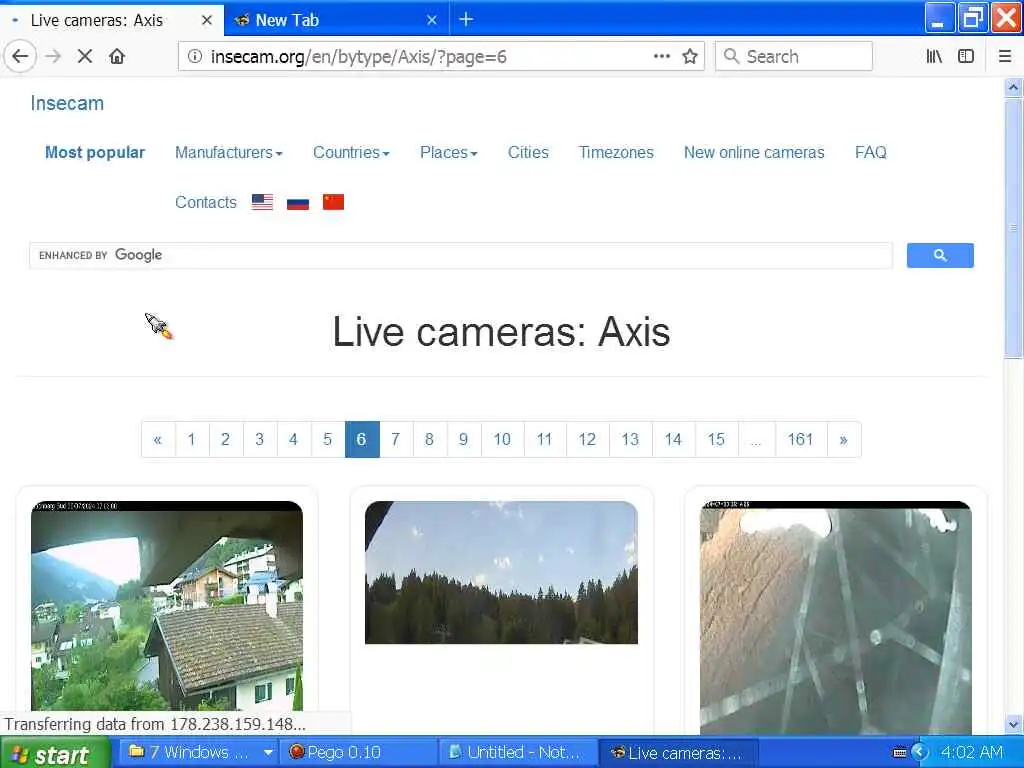The width and height of the screenshot is (1024, 768).
Task: Open the Timezones menu item
Action: [616, 152]
